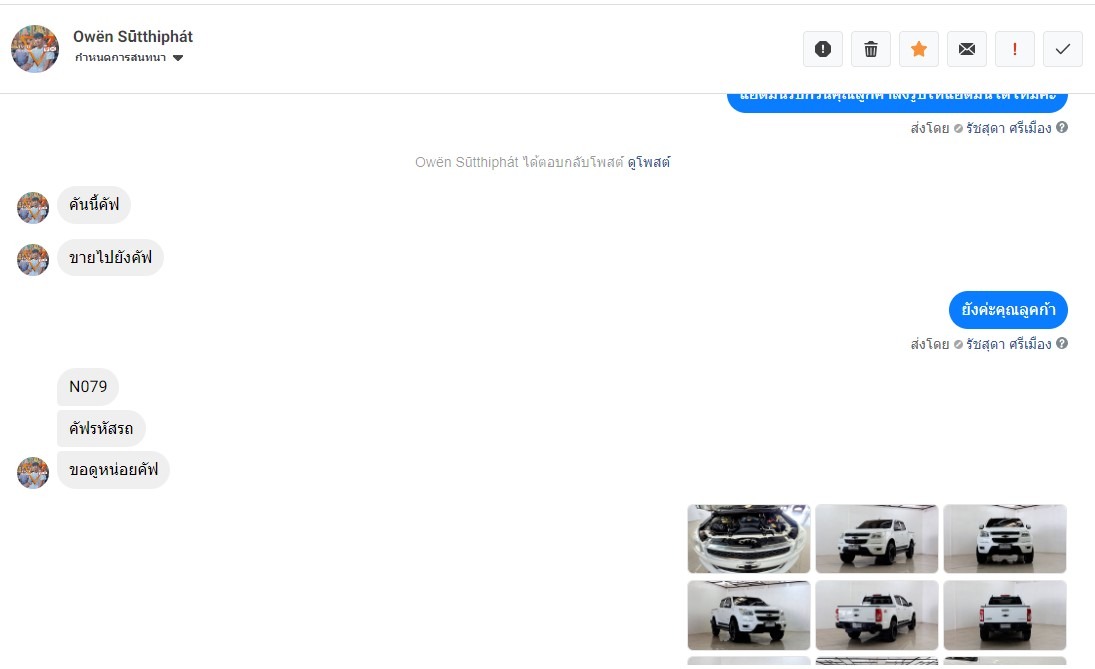Click the N079 message bubble
1095x669 pixels.
click(88, 386)
